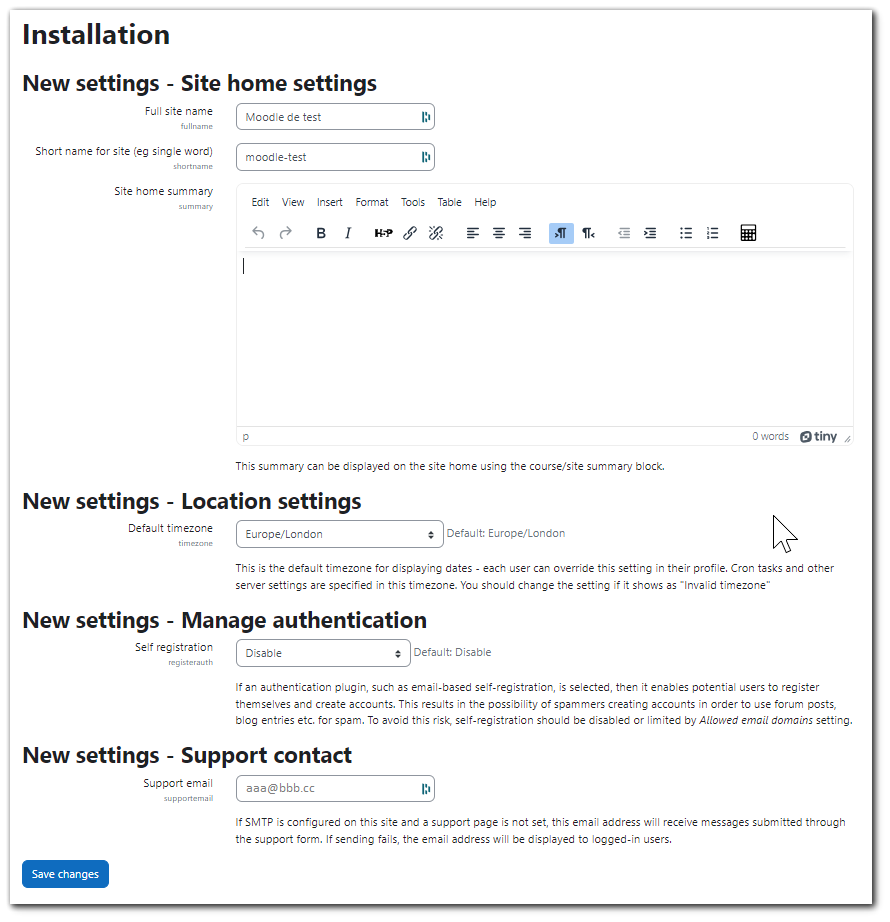Decrease indent (outdent)

pyautogui.click(x=624, y=233)
